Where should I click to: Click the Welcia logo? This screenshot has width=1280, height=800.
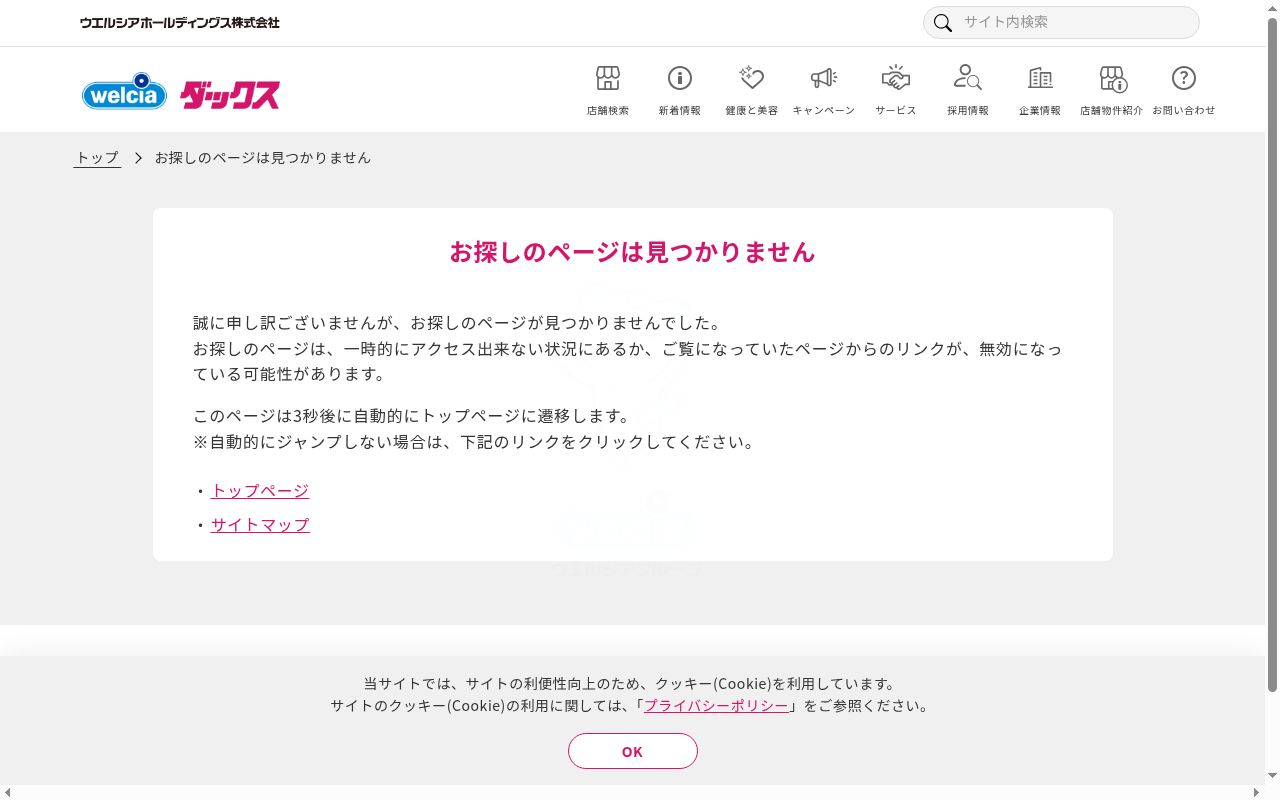click(125, 92)
